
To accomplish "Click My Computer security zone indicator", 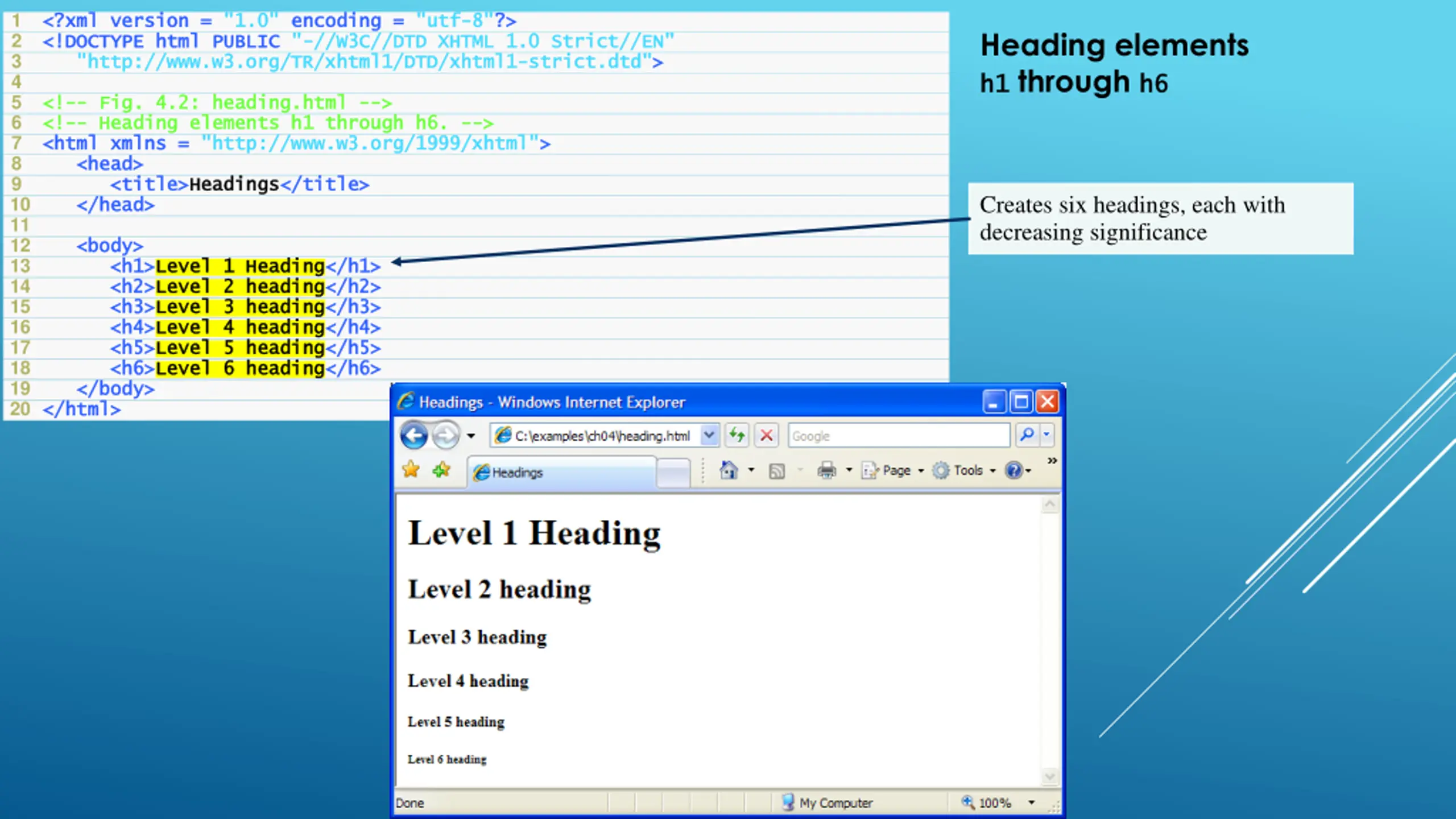I will click(827, 803).
